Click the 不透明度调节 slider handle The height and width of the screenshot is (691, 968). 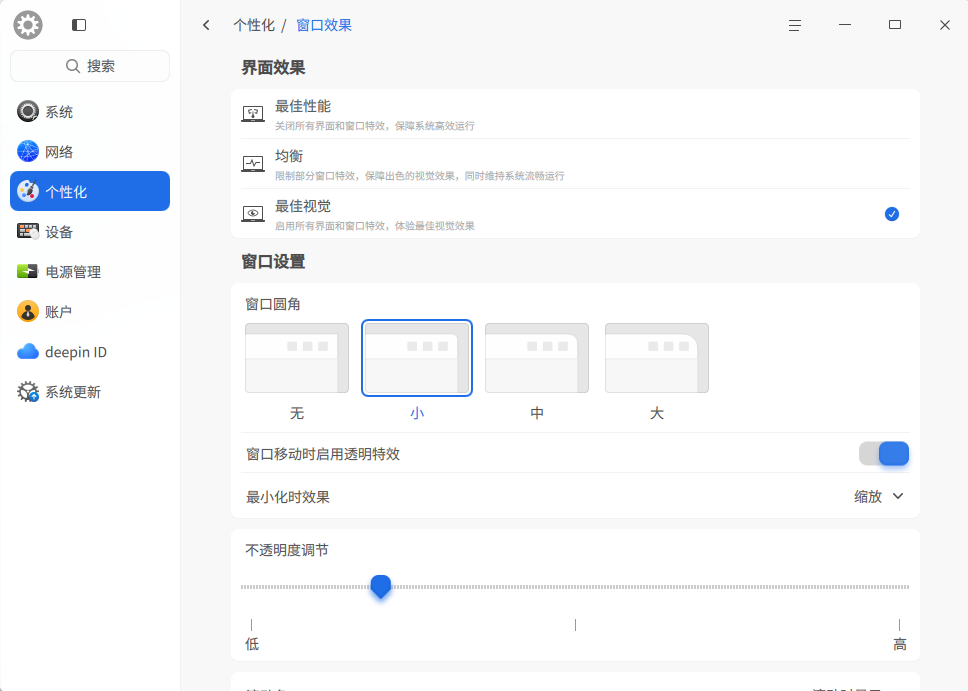pos(381,586)
